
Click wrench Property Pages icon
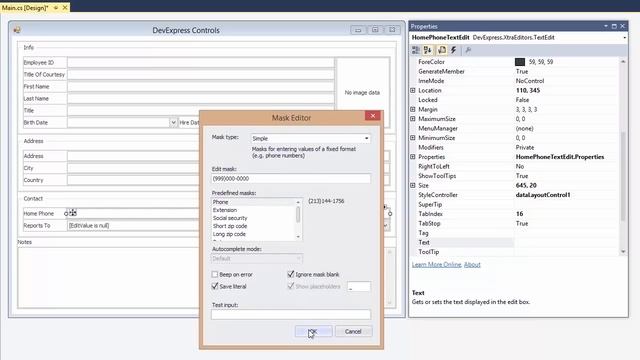pos(468,50)
